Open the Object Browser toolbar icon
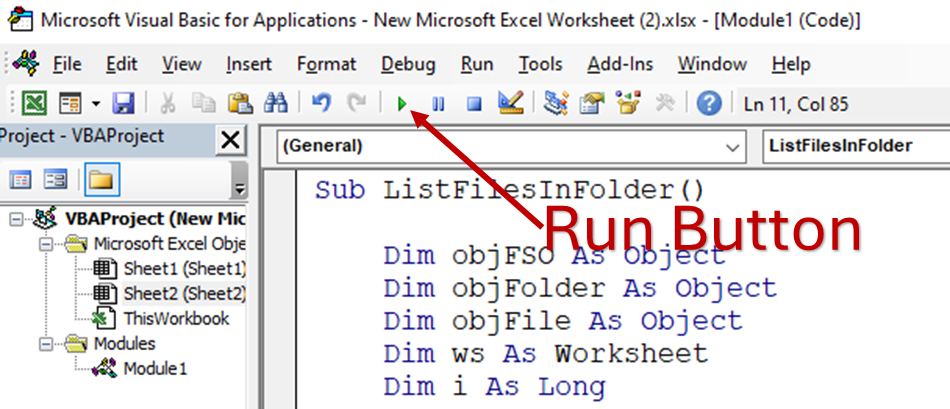 point(628,104)
